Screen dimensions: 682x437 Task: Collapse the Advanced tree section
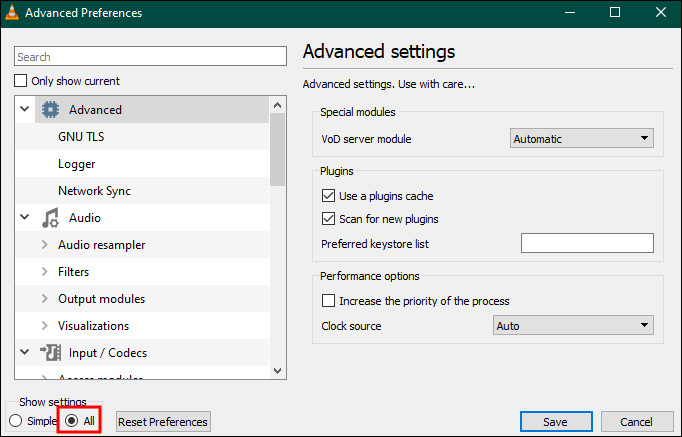pyautogui.click(x=24, y=110)
